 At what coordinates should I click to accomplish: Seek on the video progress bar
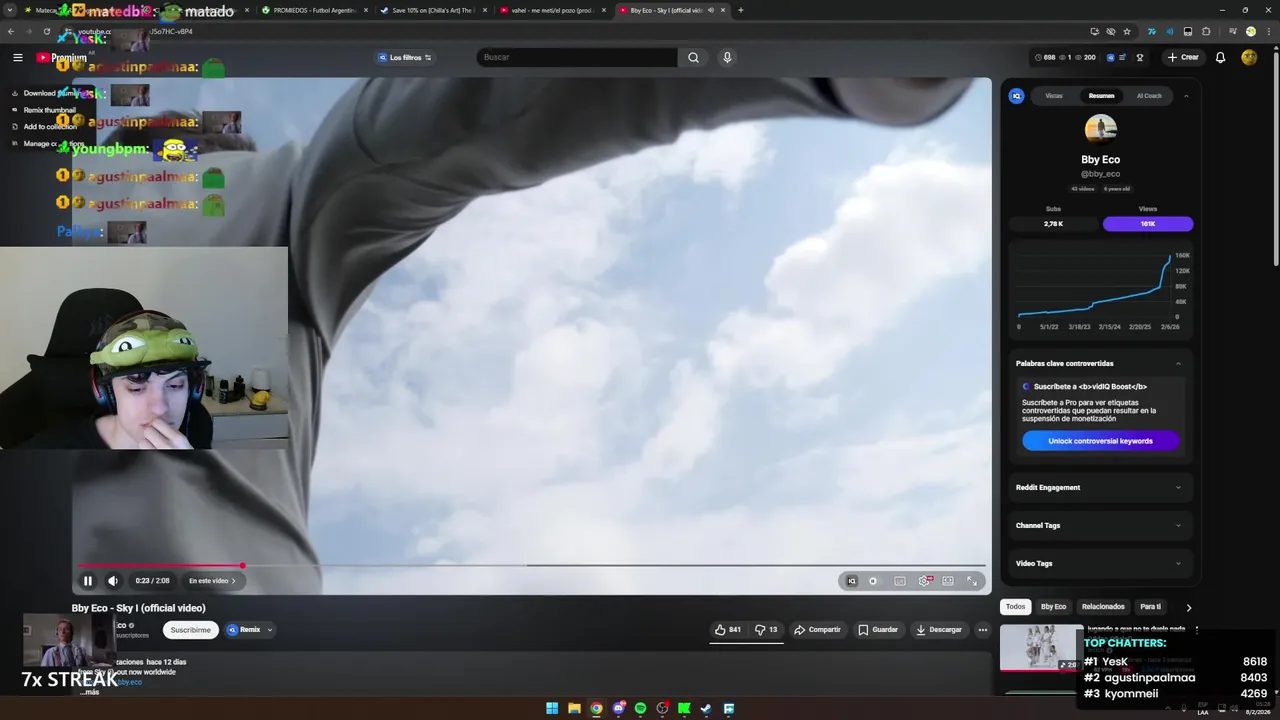coord(531,566)
